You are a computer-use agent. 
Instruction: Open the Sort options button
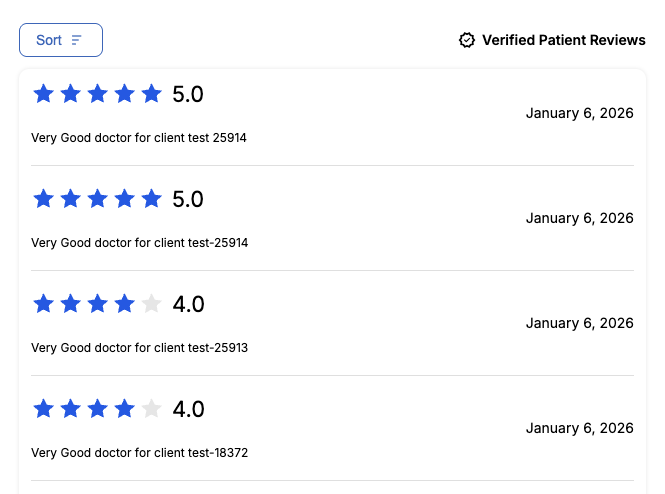(61, 40)
